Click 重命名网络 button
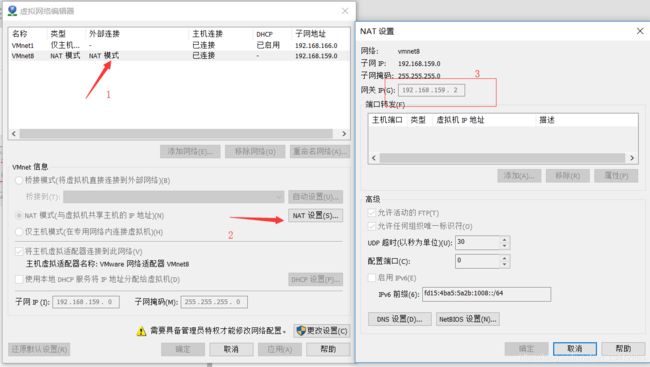 (x=320, y=151)
